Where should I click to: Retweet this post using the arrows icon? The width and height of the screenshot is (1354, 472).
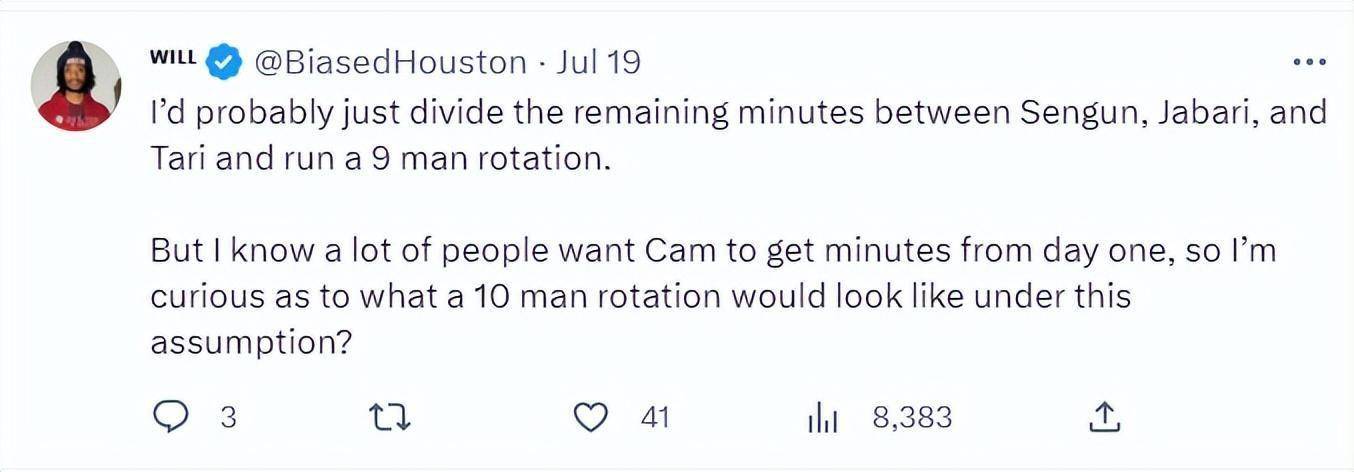pyautogui.click(x=391, y=417)
